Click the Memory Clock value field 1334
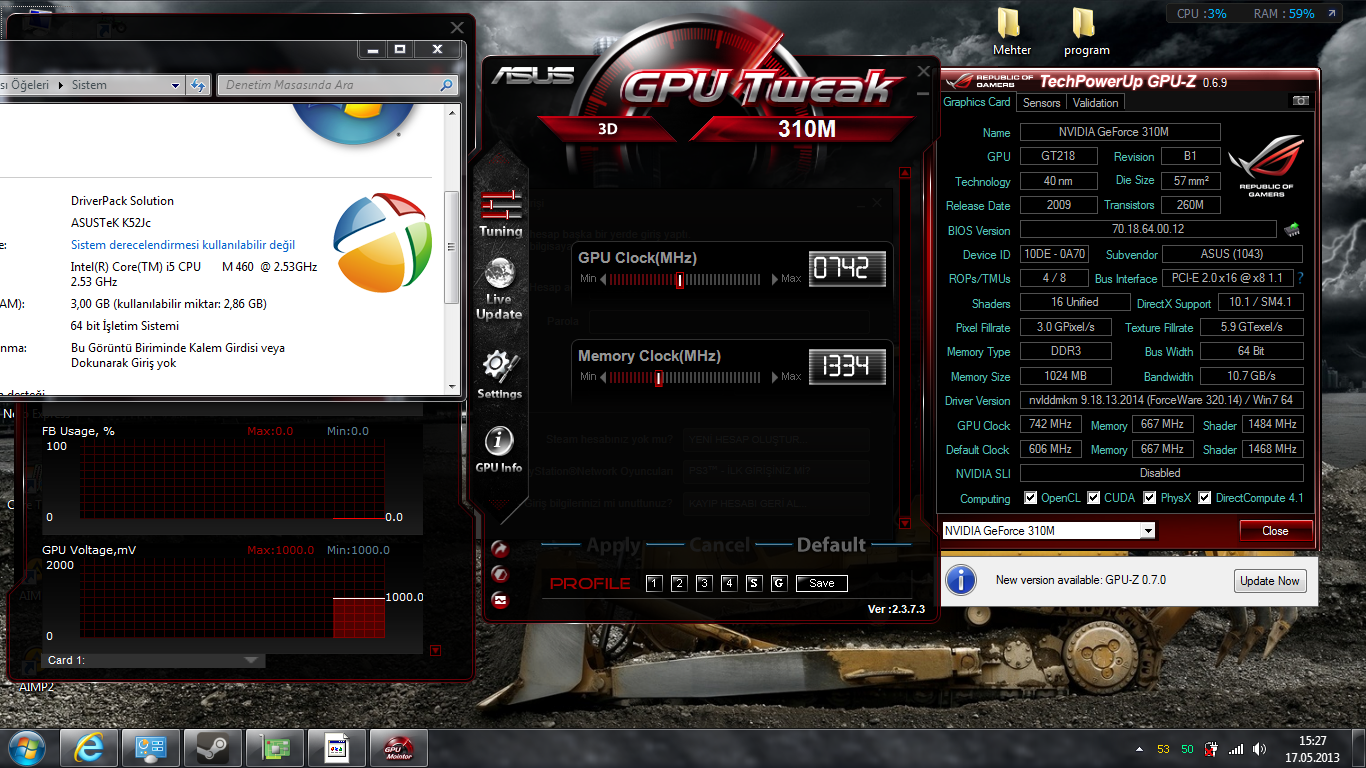 click(847, 367)
